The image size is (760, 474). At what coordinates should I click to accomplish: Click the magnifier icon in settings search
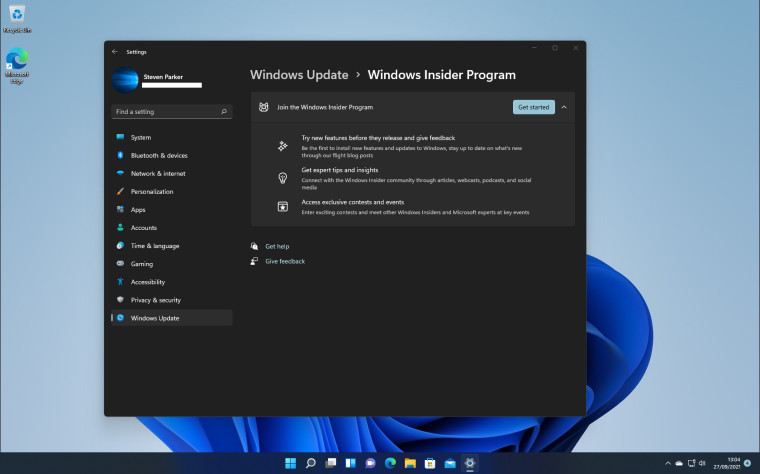224,111
